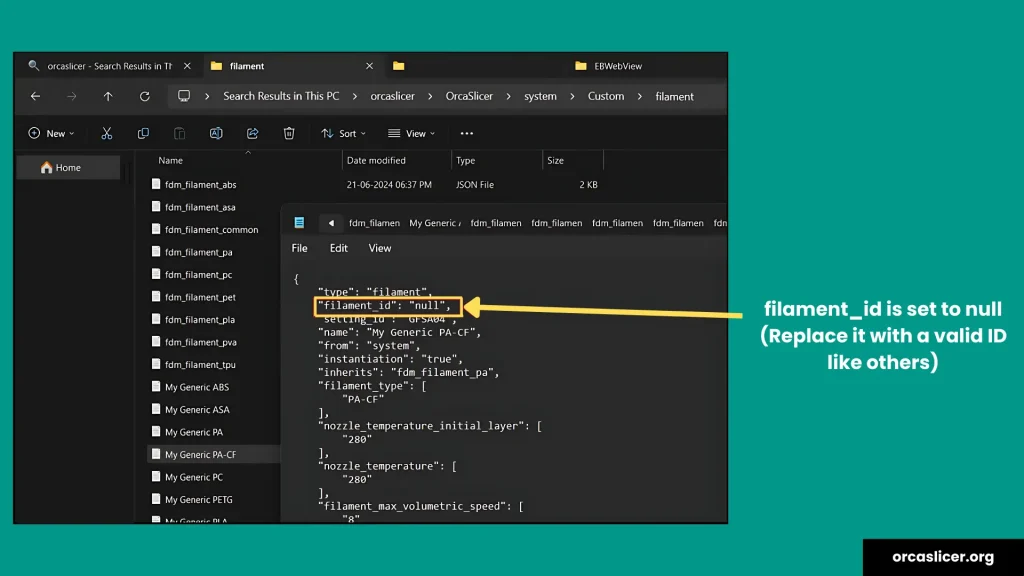Click the orcaslicer breadcrumb
The height and width of the screenshot is (576, 1024).
[392, 96]
